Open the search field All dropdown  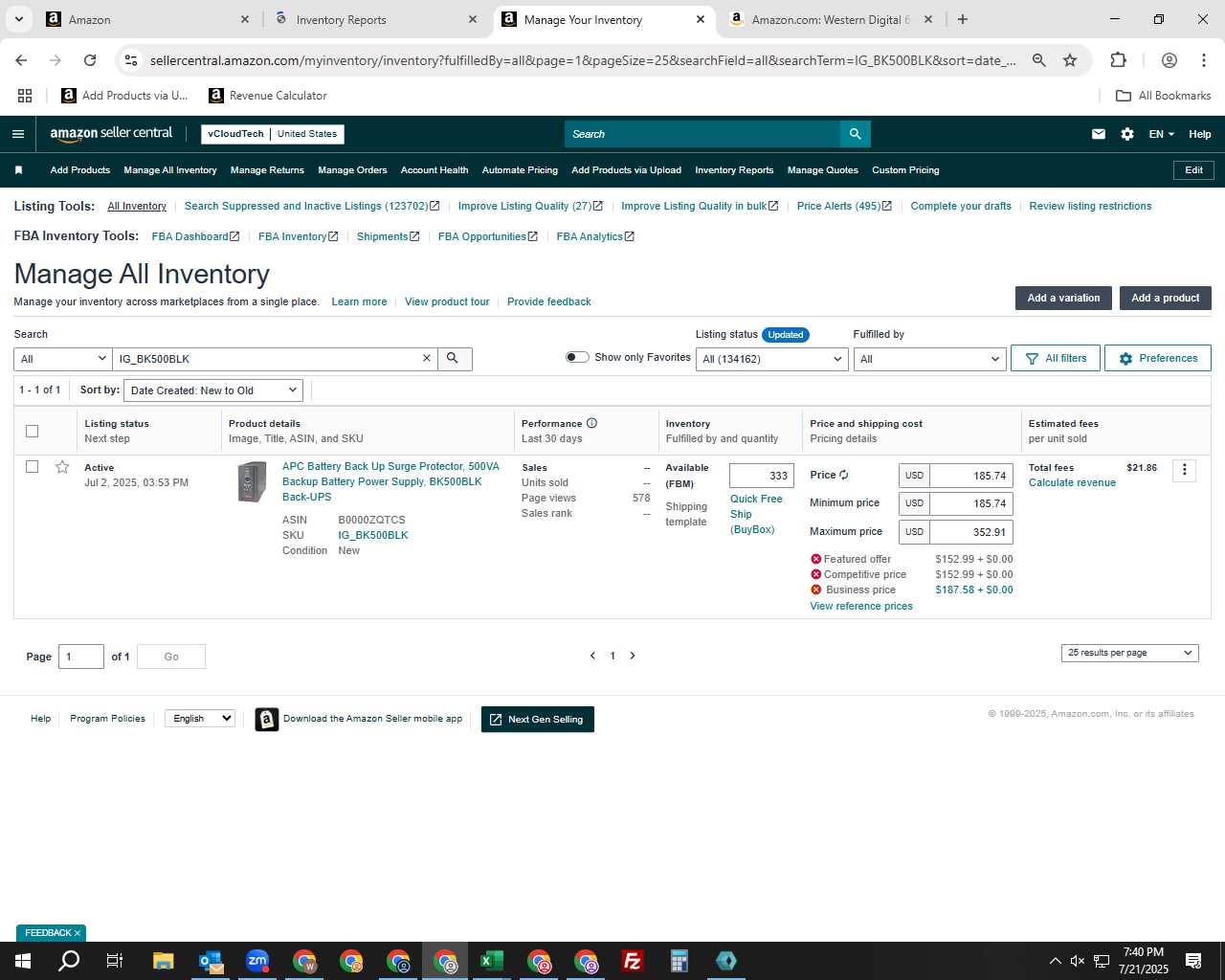tap(63, 359)
